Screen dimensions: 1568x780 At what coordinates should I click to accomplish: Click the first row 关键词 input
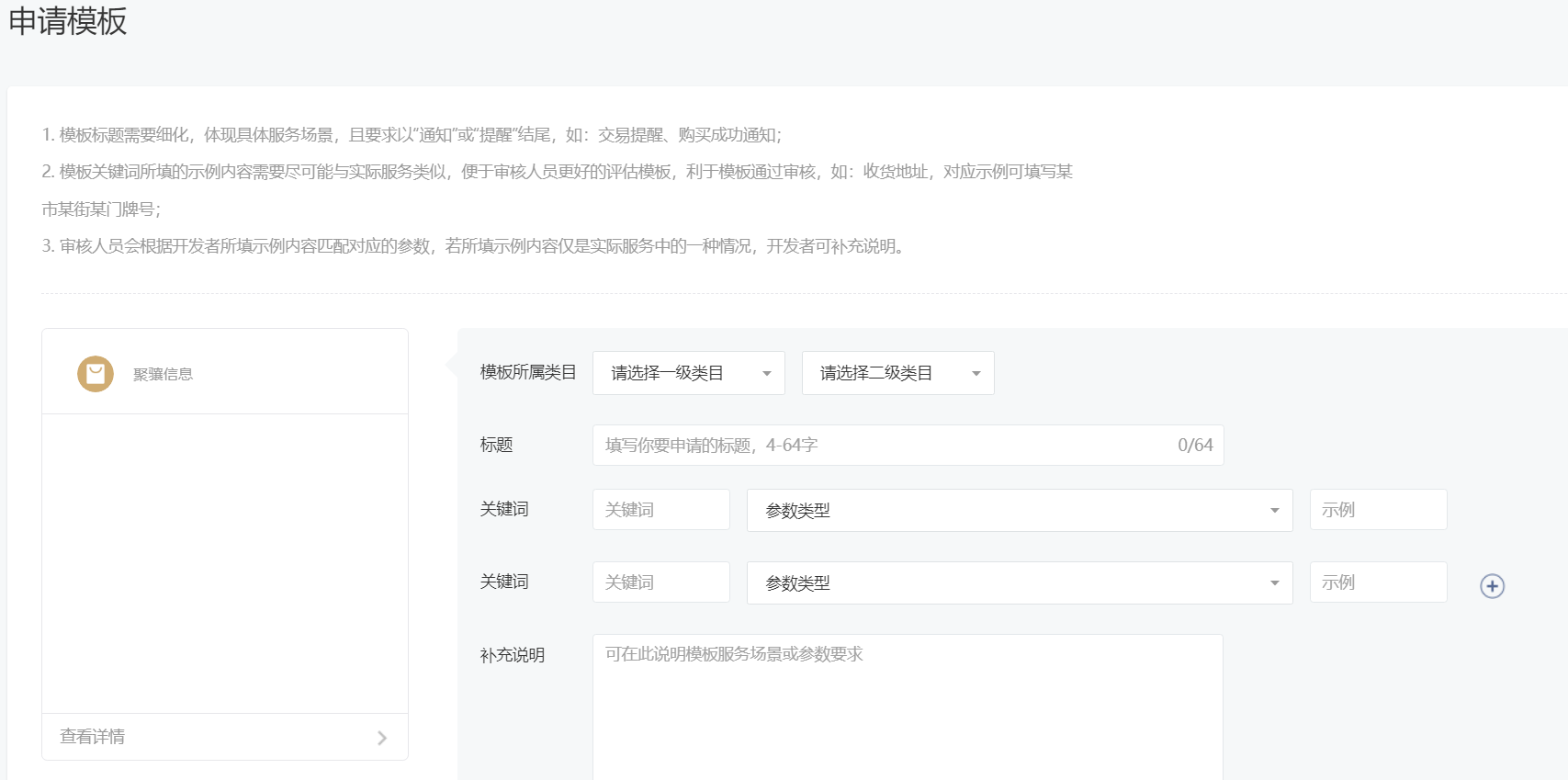[x=660, y=510]
